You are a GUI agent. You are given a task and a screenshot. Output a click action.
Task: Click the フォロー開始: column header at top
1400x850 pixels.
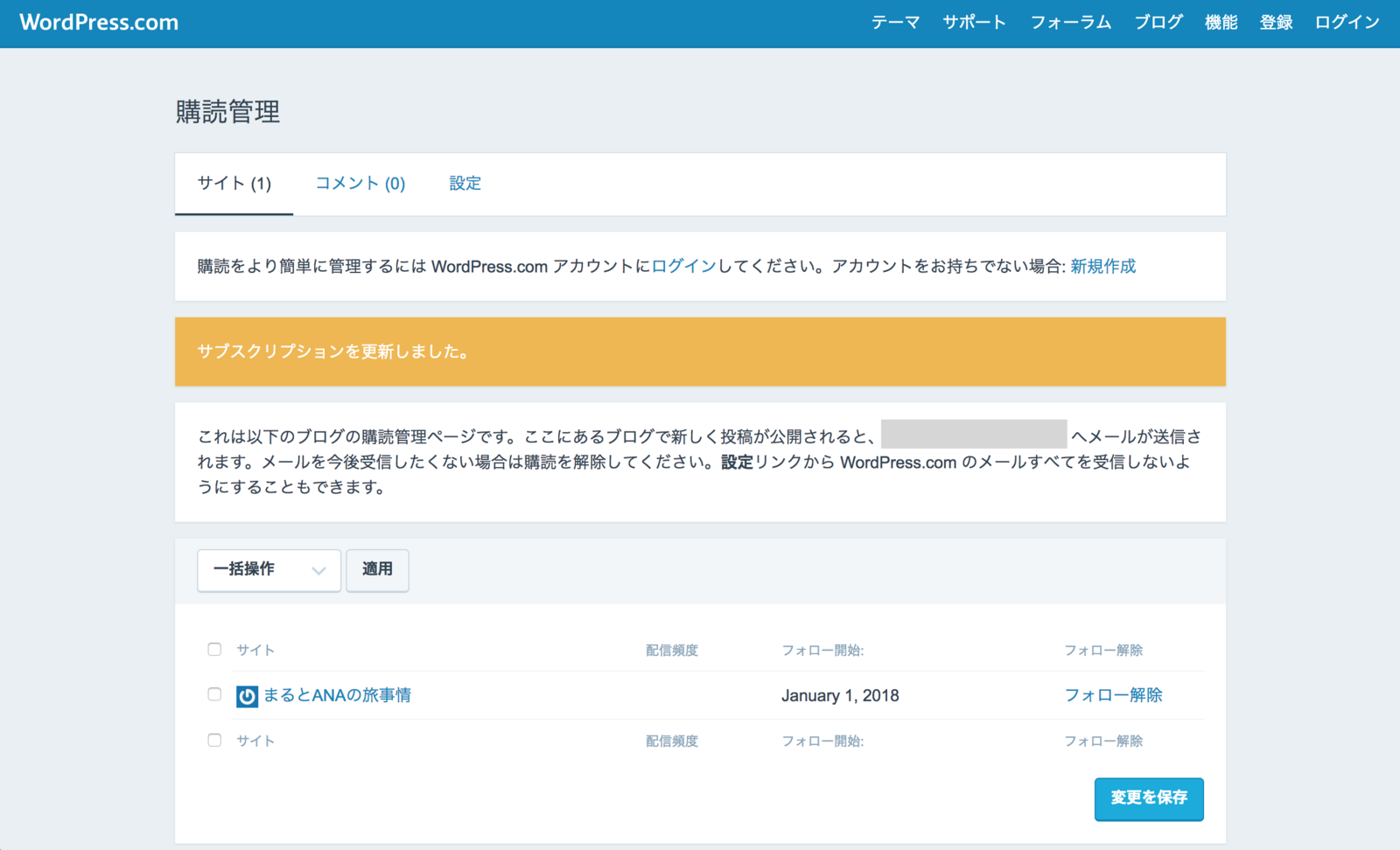(822, 651)
